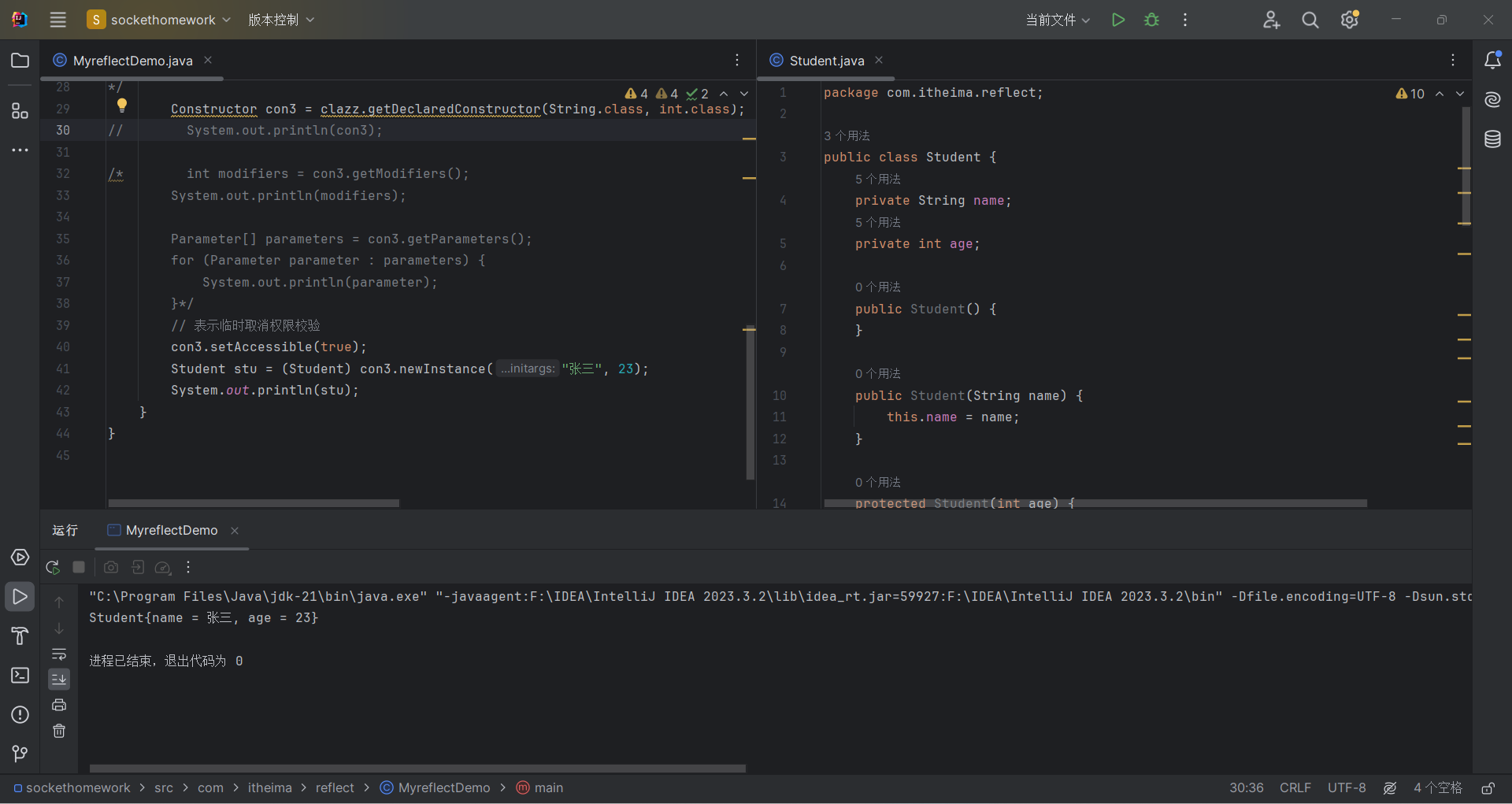Open the Database tool window
1512x804 pixels.
[x=1492, y=139]
